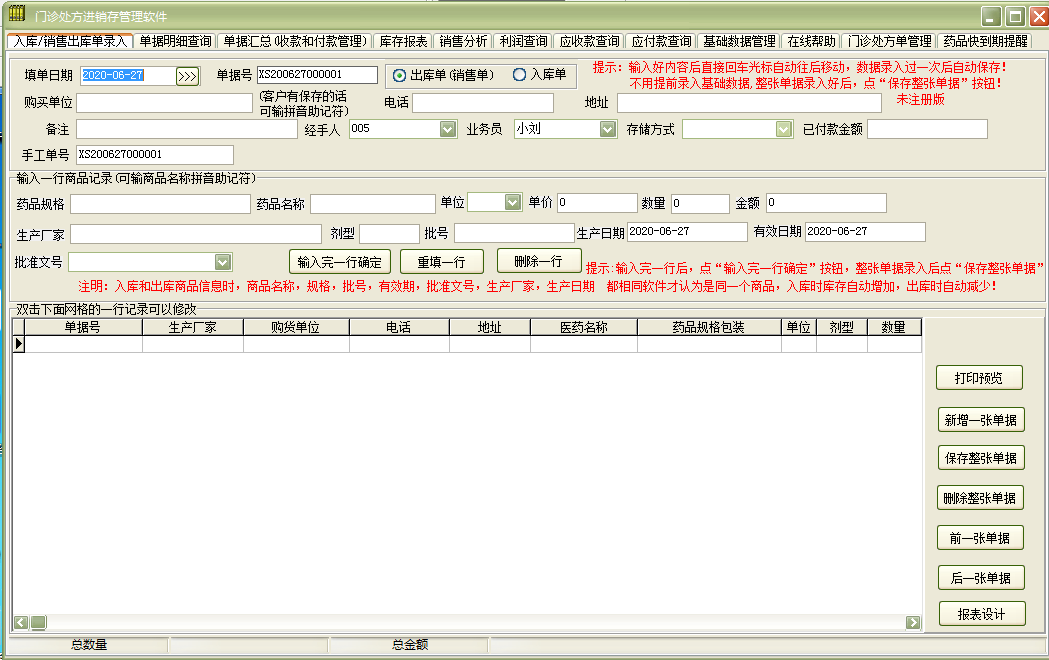Switch to the 库存报表 tab
Viewport: 1049px width, 660px height.
pos(403,41)
